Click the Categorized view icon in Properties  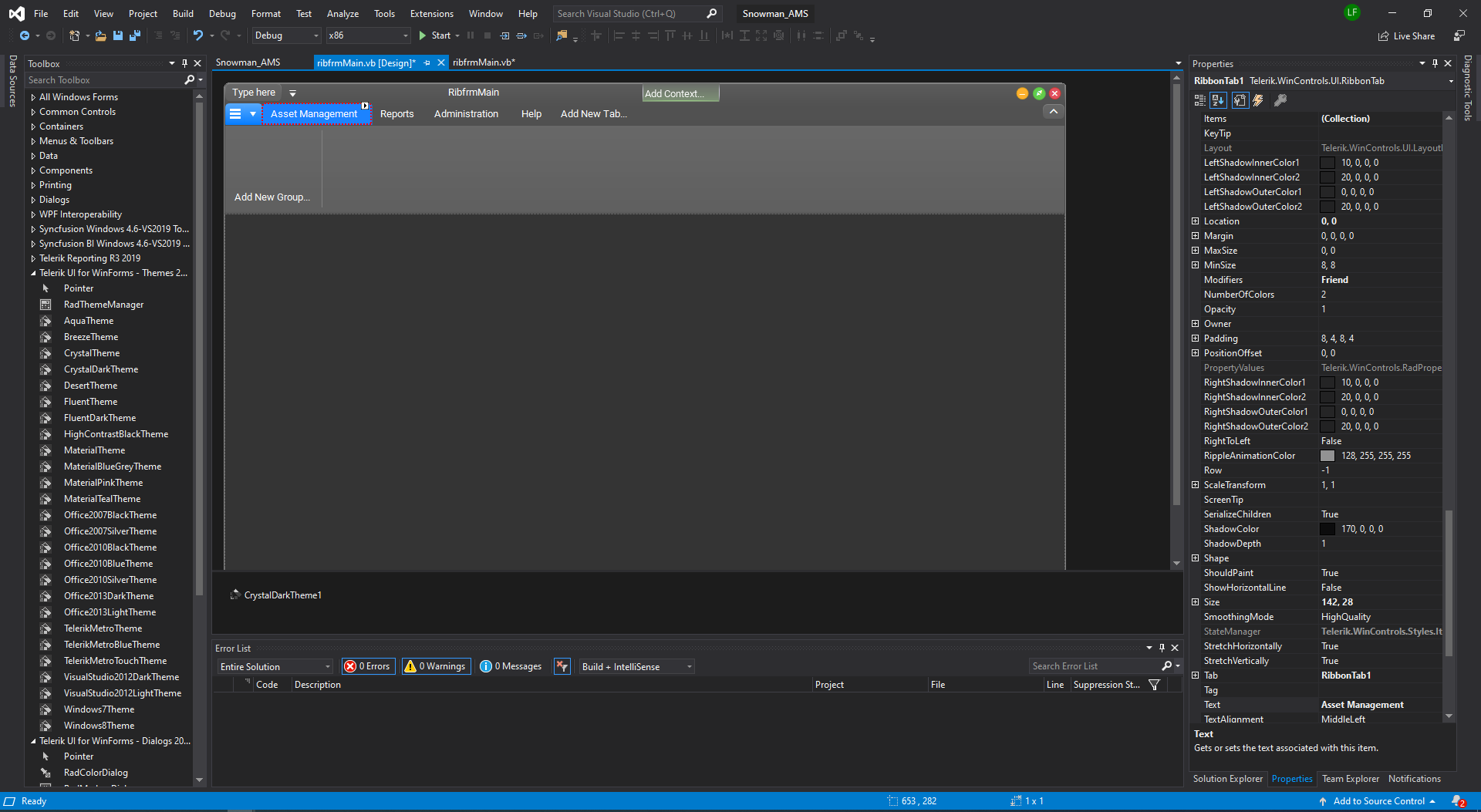[1199, 100]
